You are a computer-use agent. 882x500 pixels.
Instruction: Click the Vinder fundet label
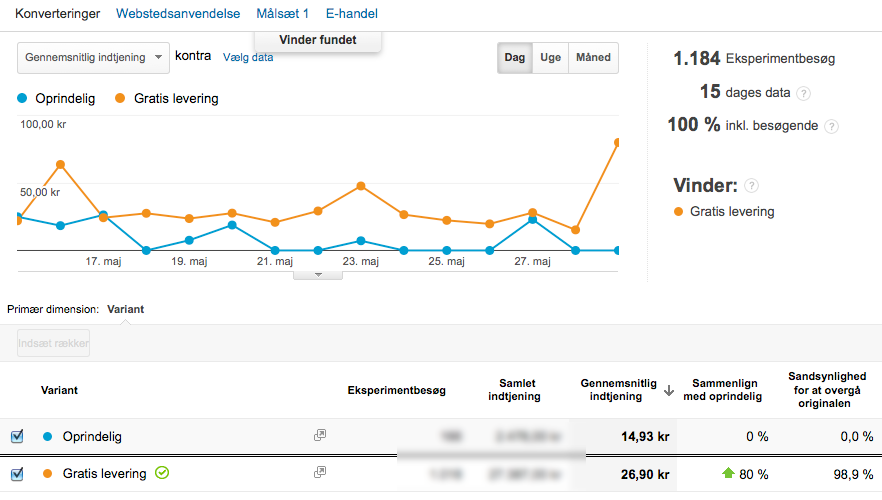coord(318,40)
